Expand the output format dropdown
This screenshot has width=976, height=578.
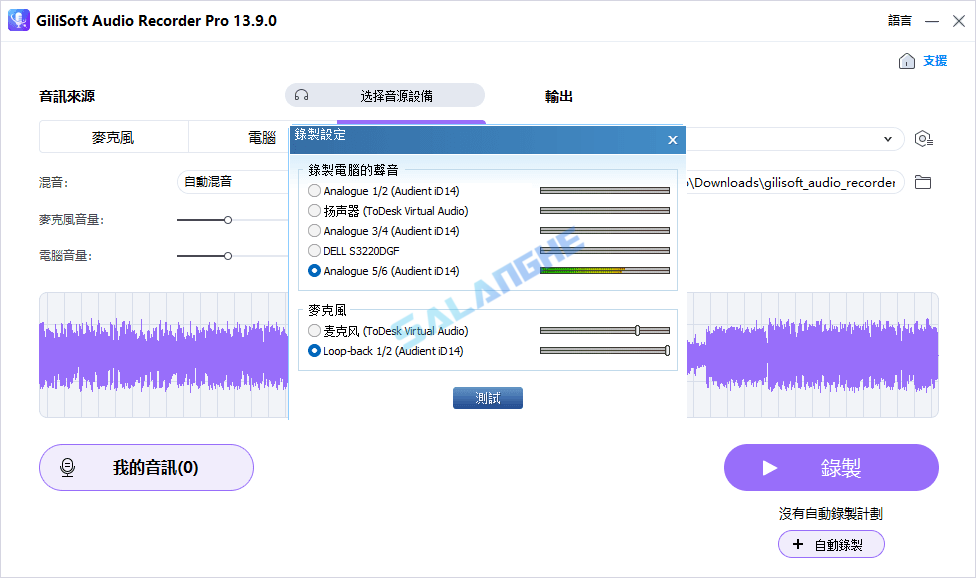[888, 139]
